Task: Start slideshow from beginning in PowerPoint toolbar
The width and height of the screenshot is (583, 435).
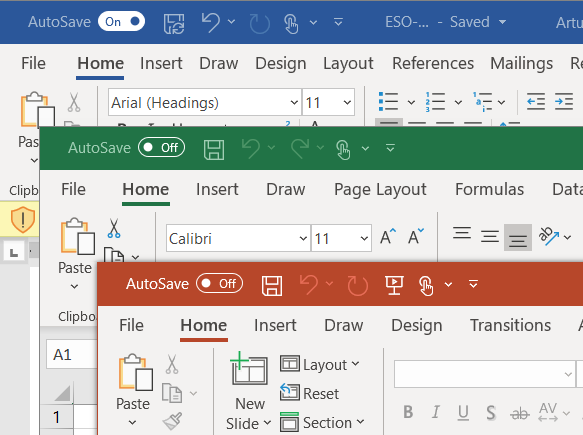Action: pos(394,285)
